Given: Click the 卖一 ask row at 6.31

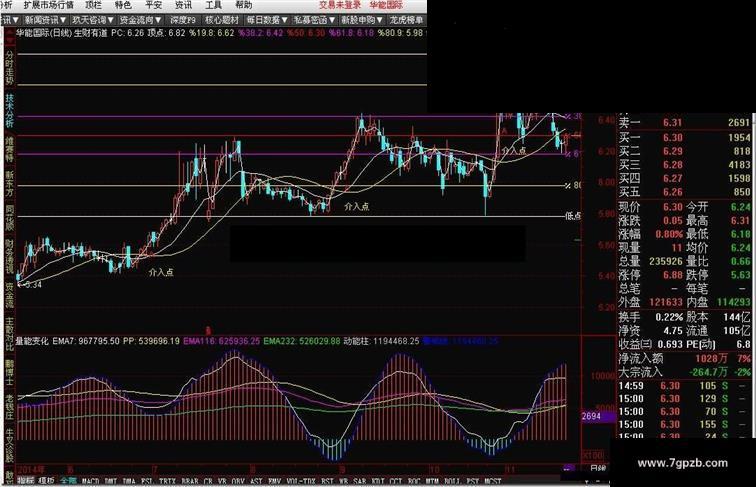Looking at the screenshot, I should coord(684,123).
